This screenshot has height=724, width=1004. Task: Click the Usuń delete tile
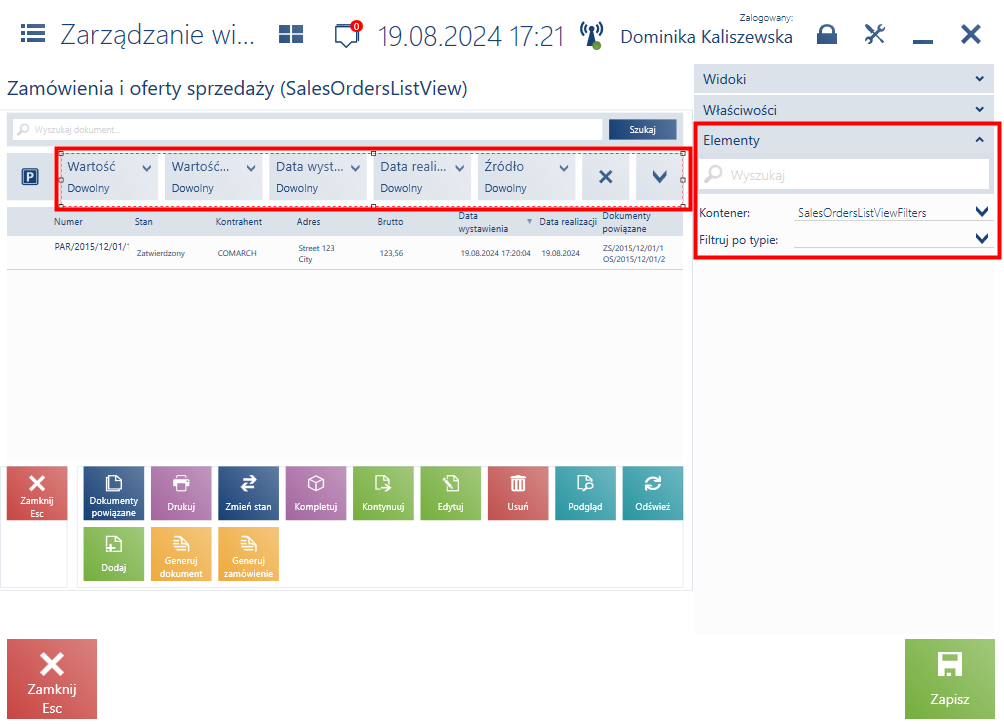(518, 493)
